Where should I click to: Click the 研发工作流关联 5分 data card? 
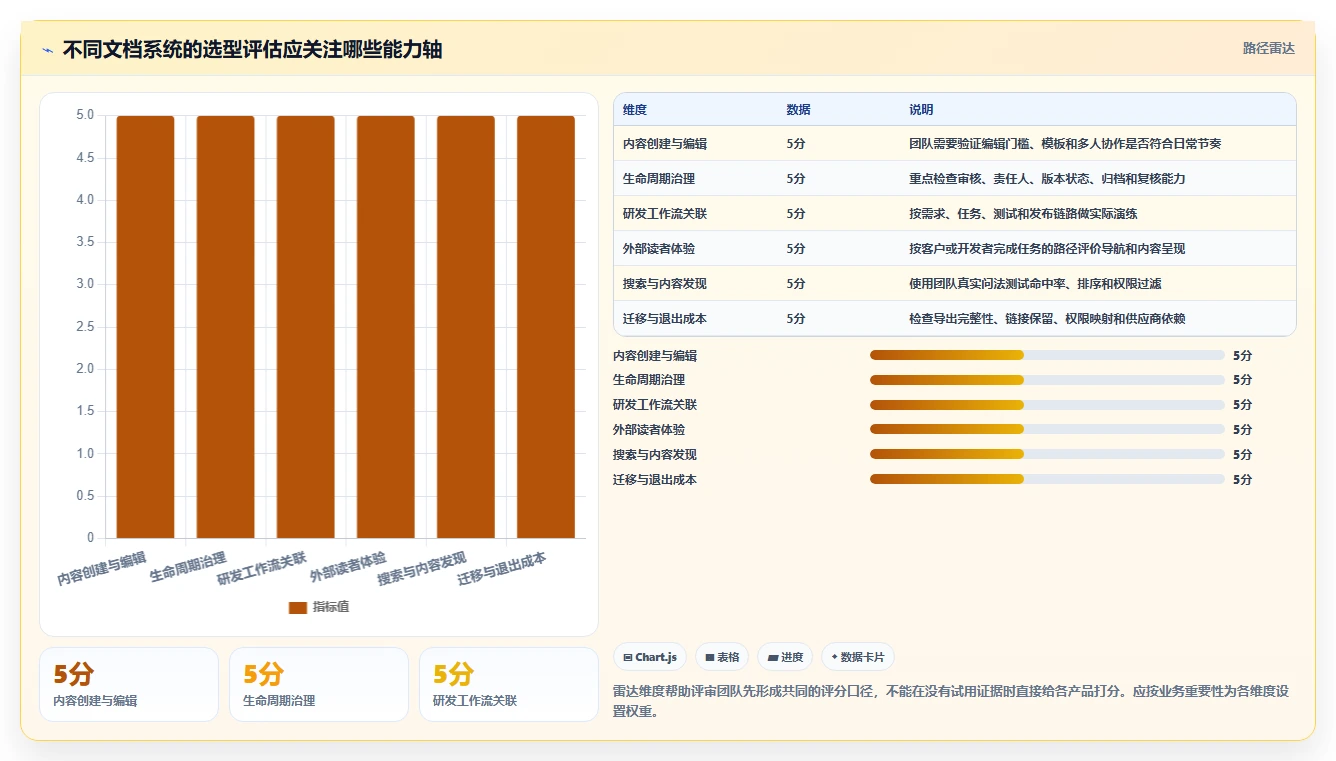[x=509, y=684]
